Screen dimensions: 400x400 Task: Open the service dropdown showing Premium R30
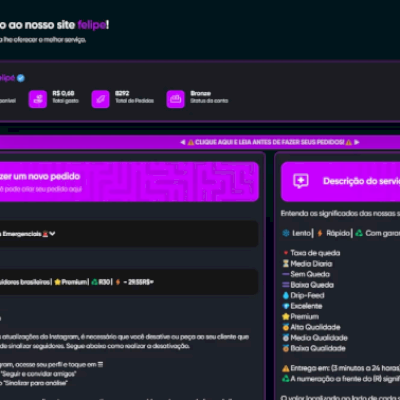[x=129, y=282]
